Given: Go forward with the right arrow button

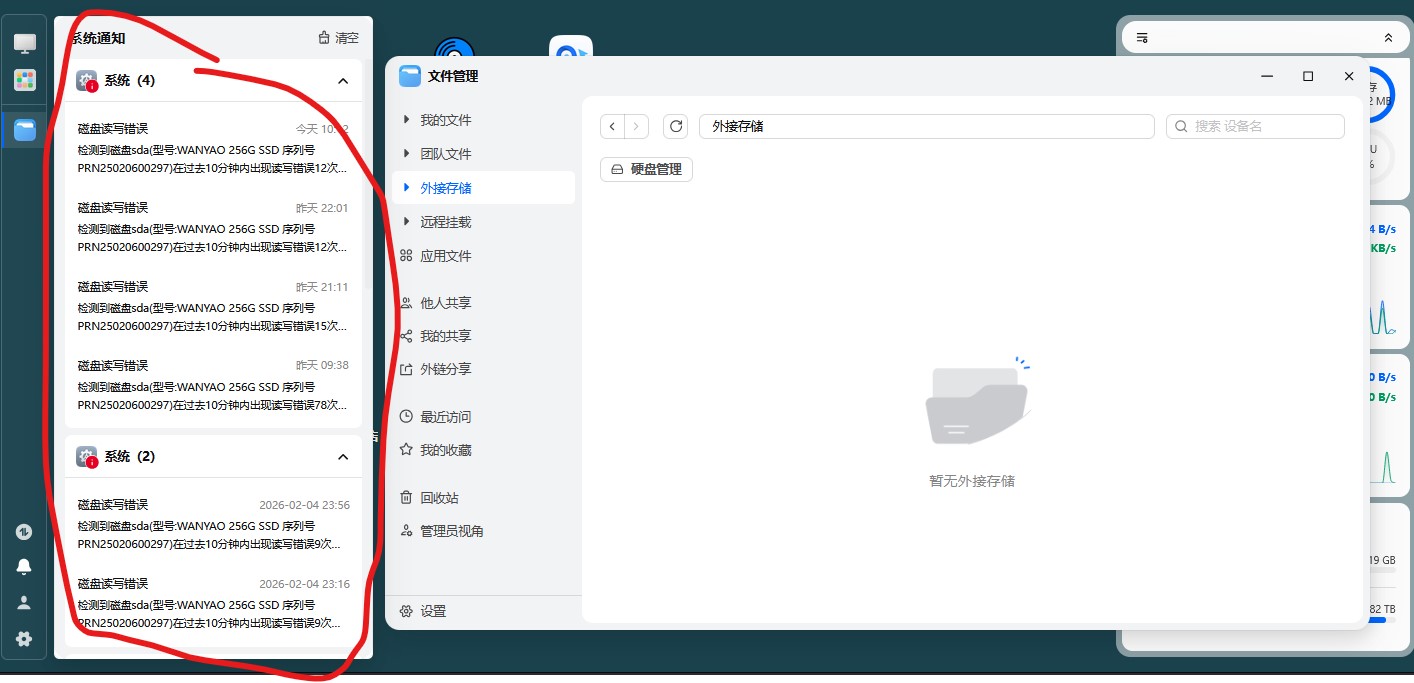Looking at the screenshot, I should point(637,127).
